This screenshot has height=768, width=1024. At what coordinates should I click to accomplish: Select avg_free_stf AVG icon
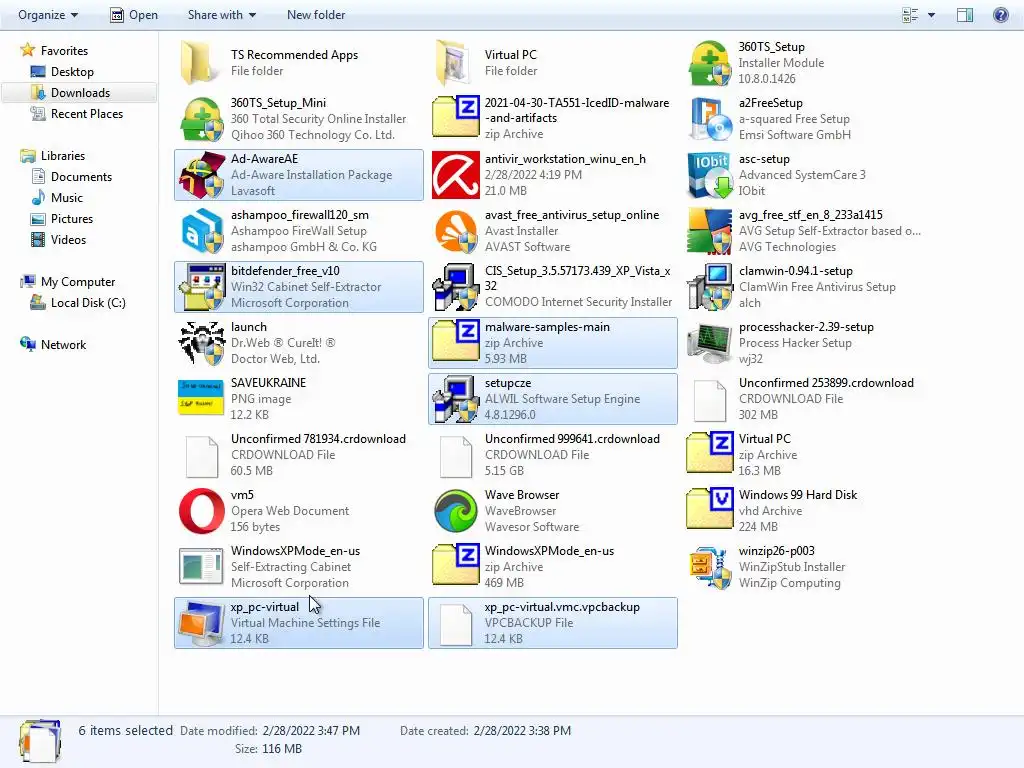710,231
